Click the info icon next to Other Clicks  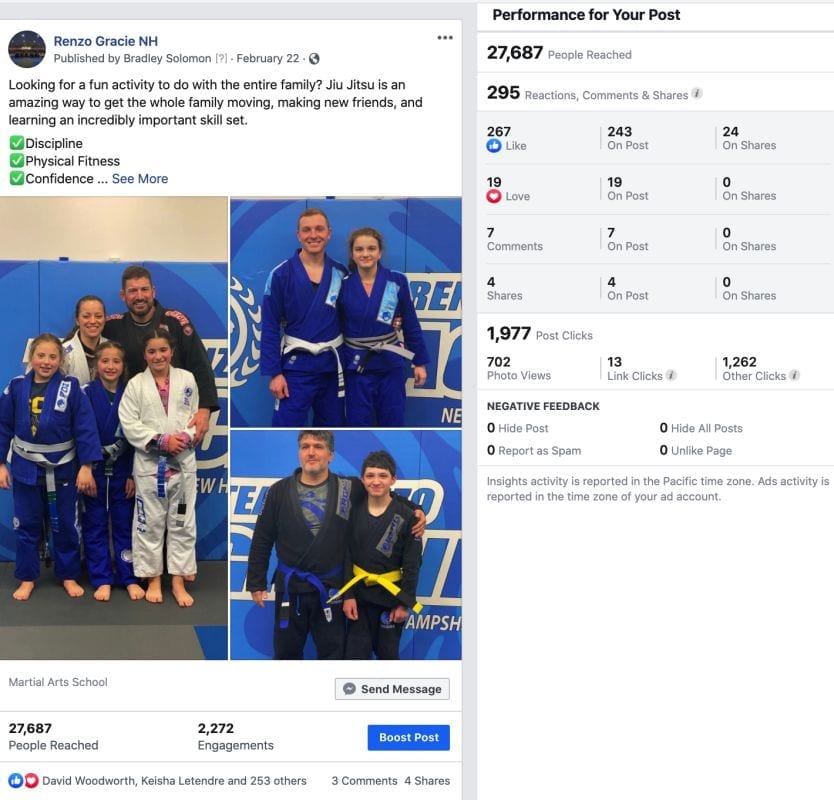(794, 375)
